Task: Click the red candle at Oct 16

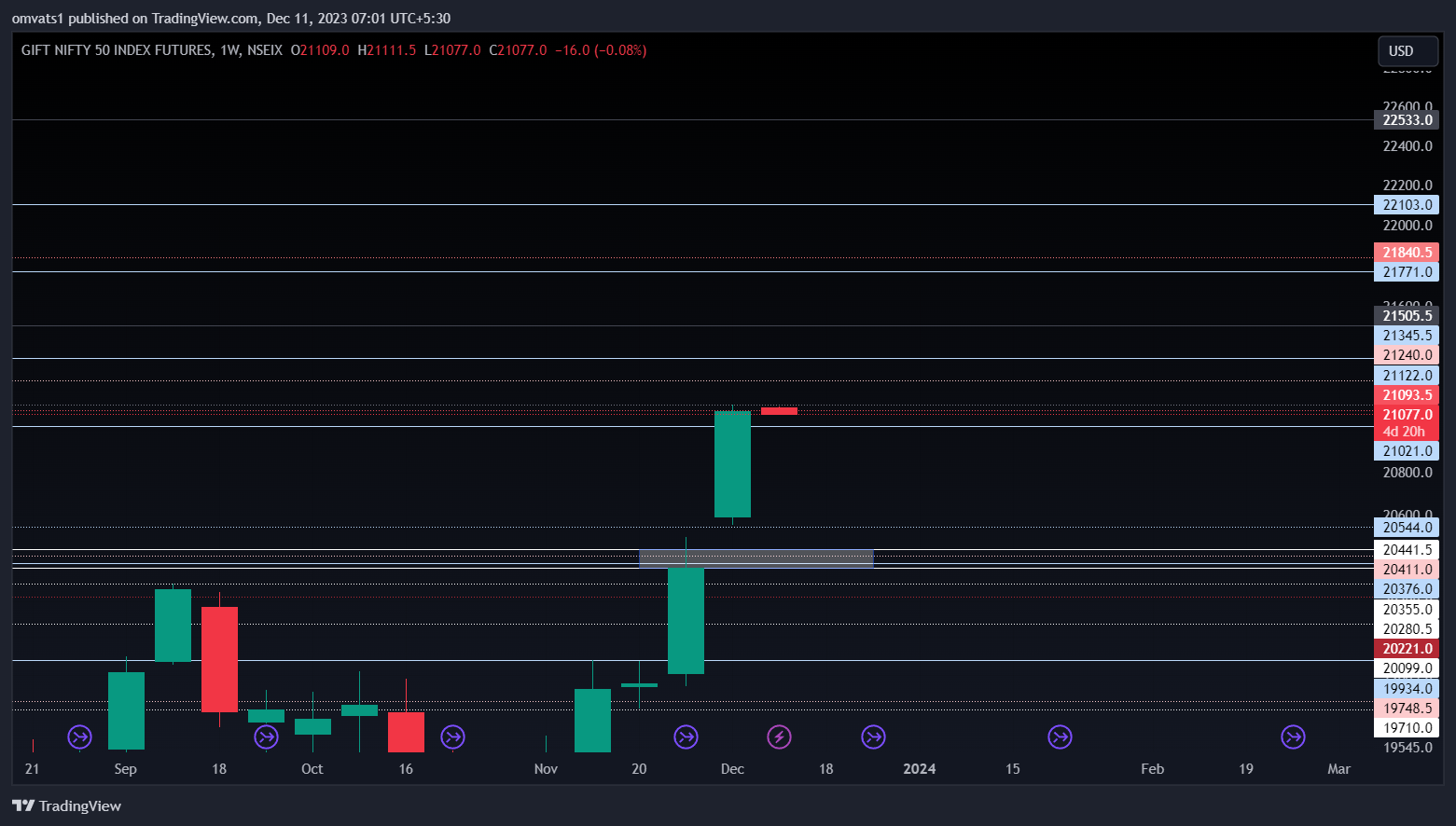Action: 406,732
